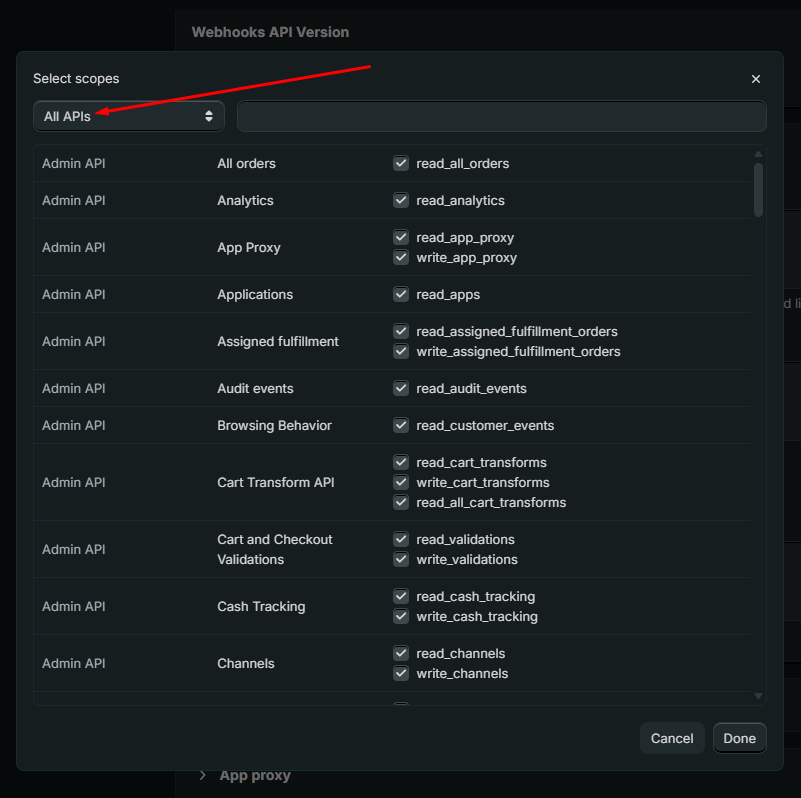Click scroll down arrow in scopes list
The width and height of the screenshot is (801, 798).
click(x=758, y=696)
